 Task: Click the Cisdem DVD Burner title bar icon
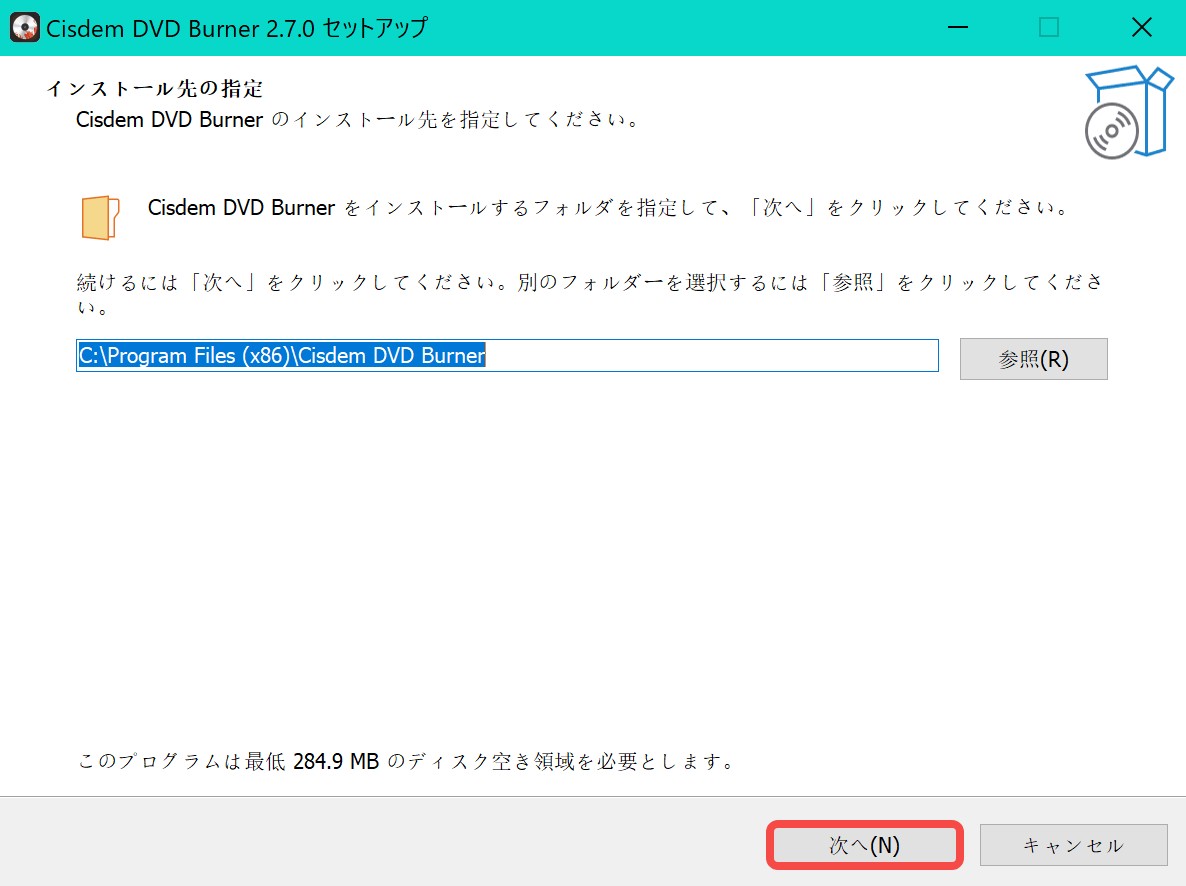click(25, 27)
